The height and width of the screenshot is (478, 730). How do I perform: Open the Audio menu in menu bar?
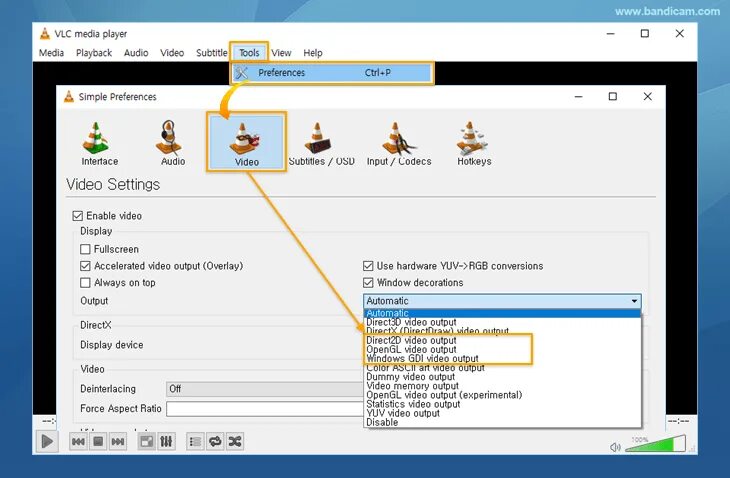click(x=136, y=53)
